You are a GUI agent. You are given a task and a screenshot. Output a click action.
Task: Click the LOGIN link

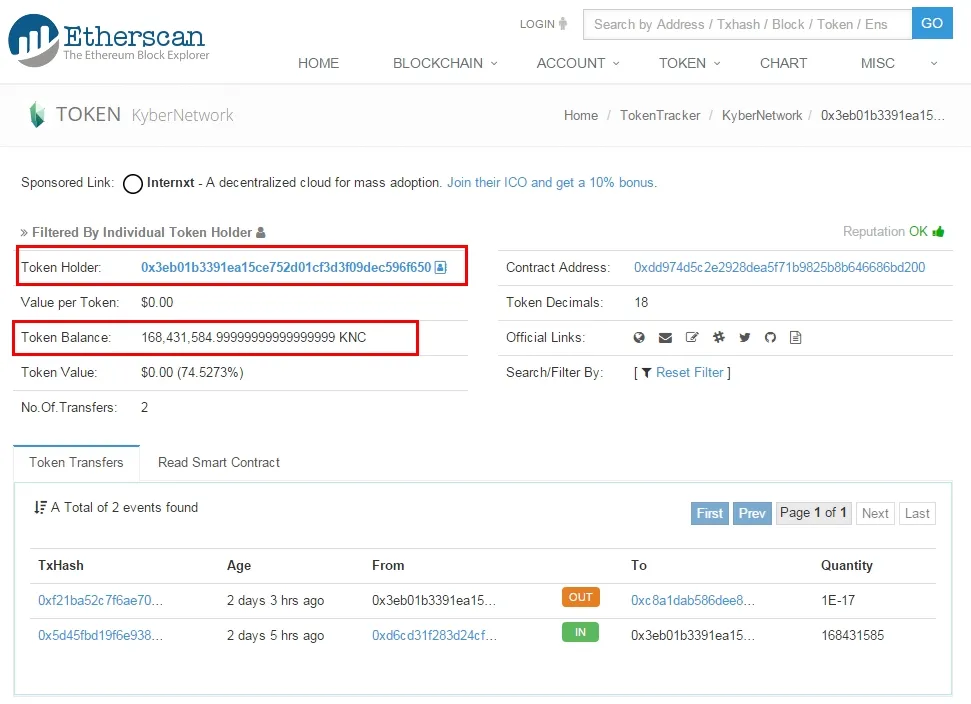537,24
